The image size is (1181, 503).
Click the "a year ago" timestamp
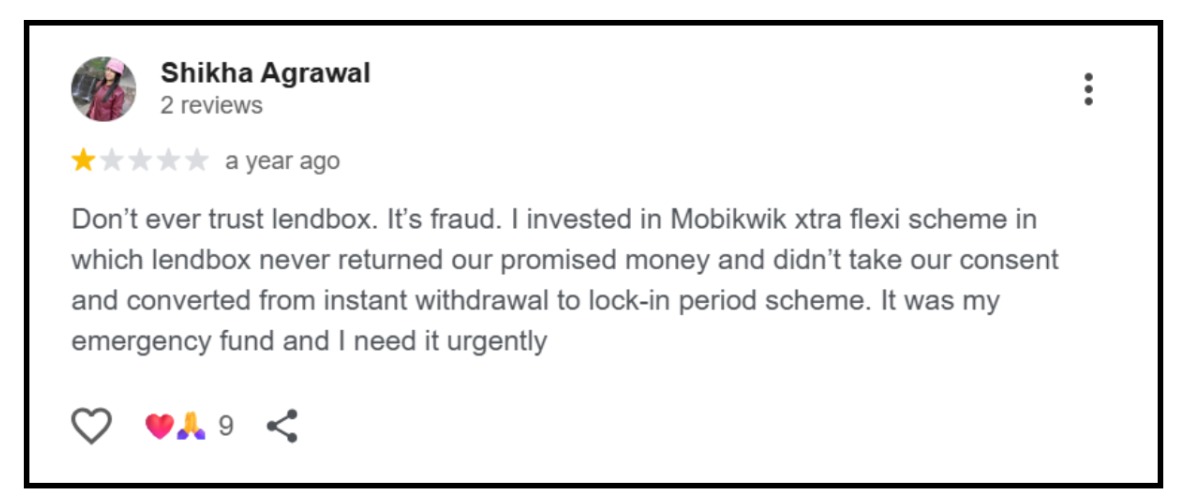pyautogui.click(x=282, y=161)
